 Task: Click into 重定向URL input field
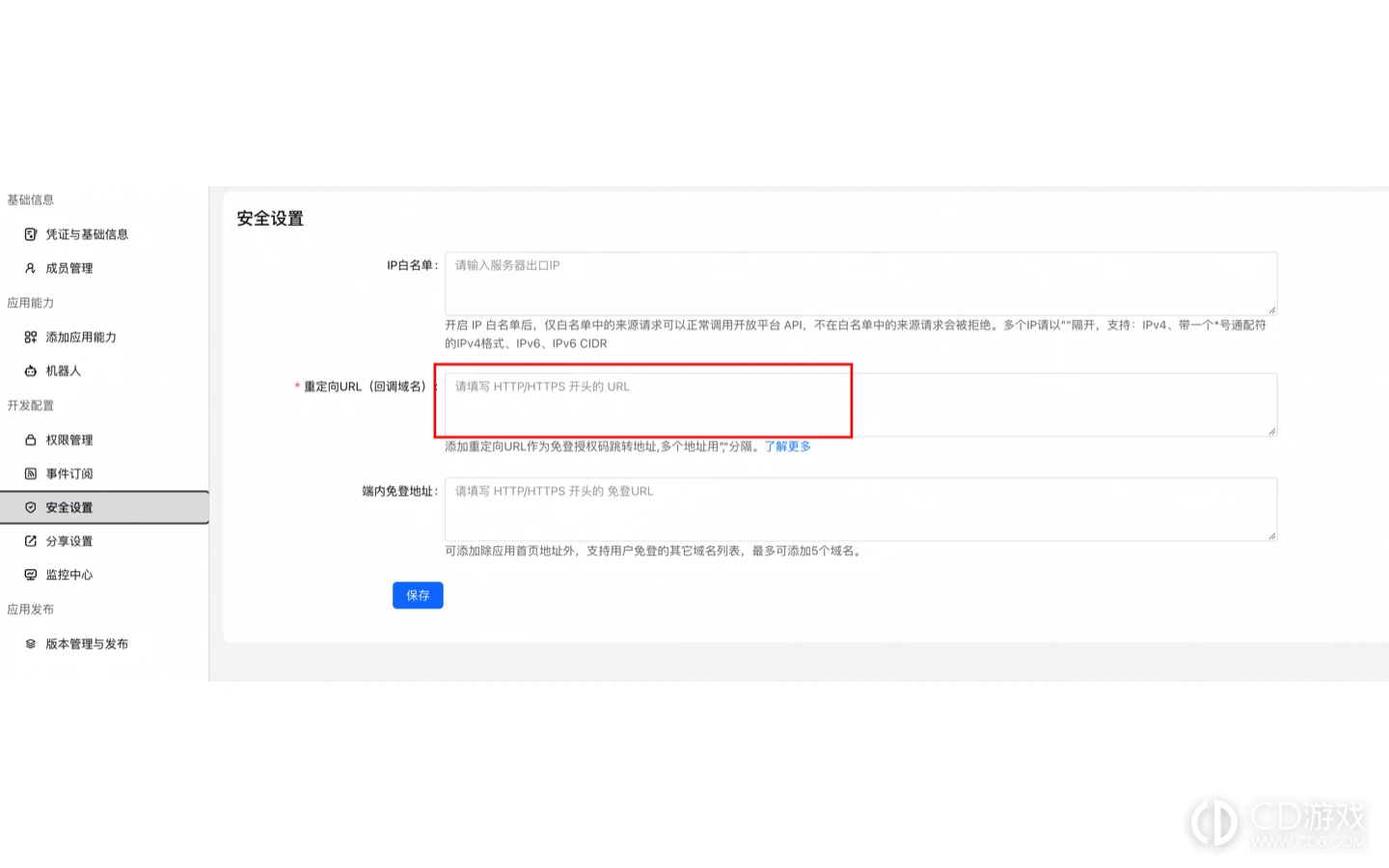click(x=860, y=404)
